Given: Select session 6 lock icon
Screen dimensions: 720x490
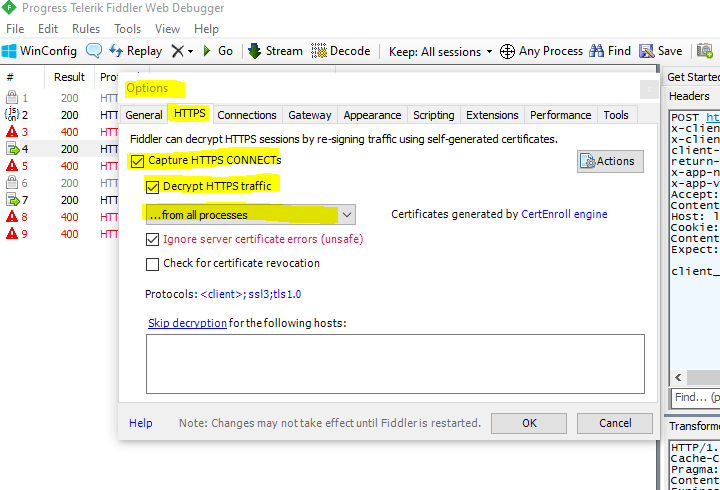Looking at the screenshot, I should pos(12,182).
